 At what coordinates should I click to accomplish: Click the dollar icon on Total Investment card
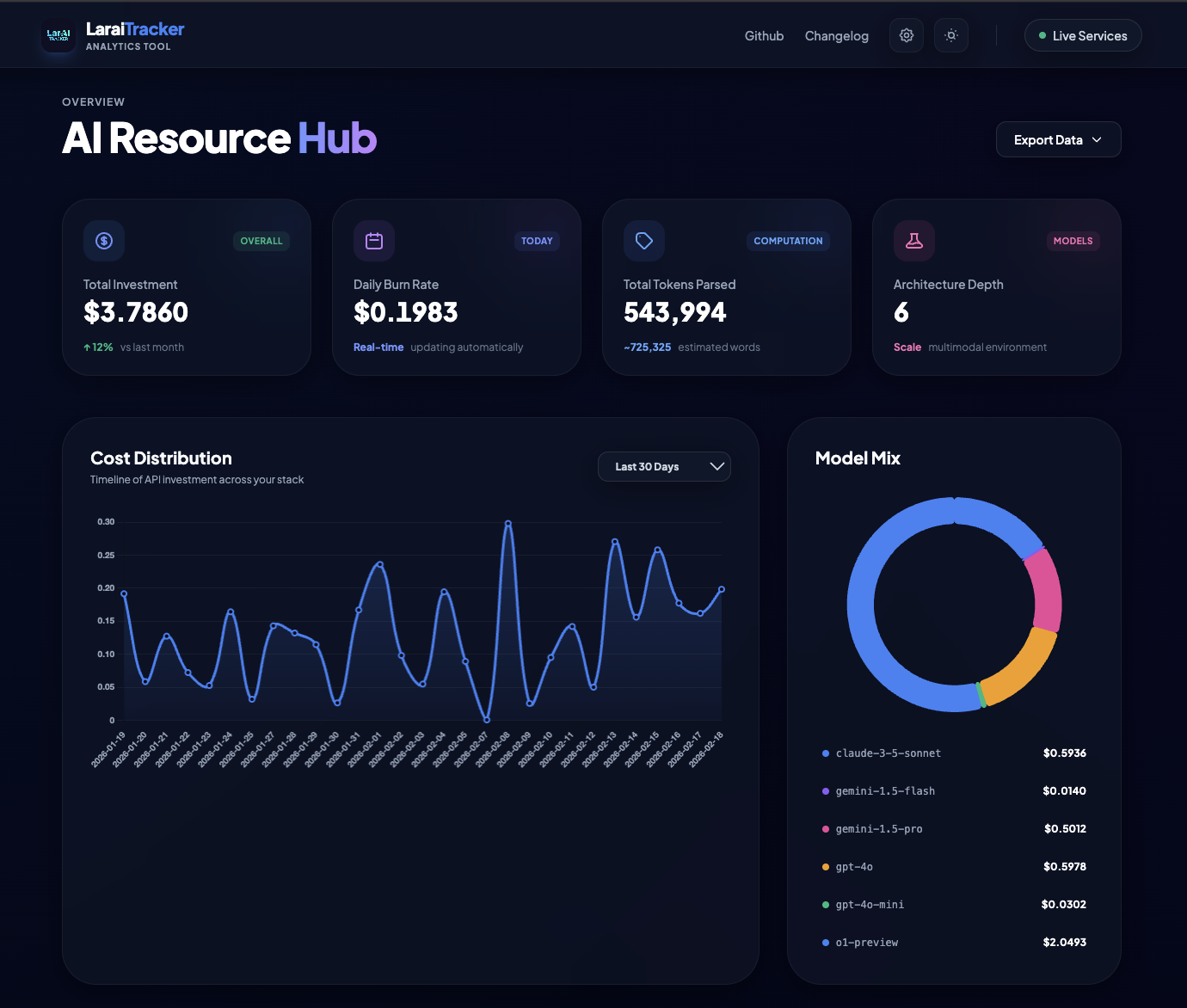point(103,241)
